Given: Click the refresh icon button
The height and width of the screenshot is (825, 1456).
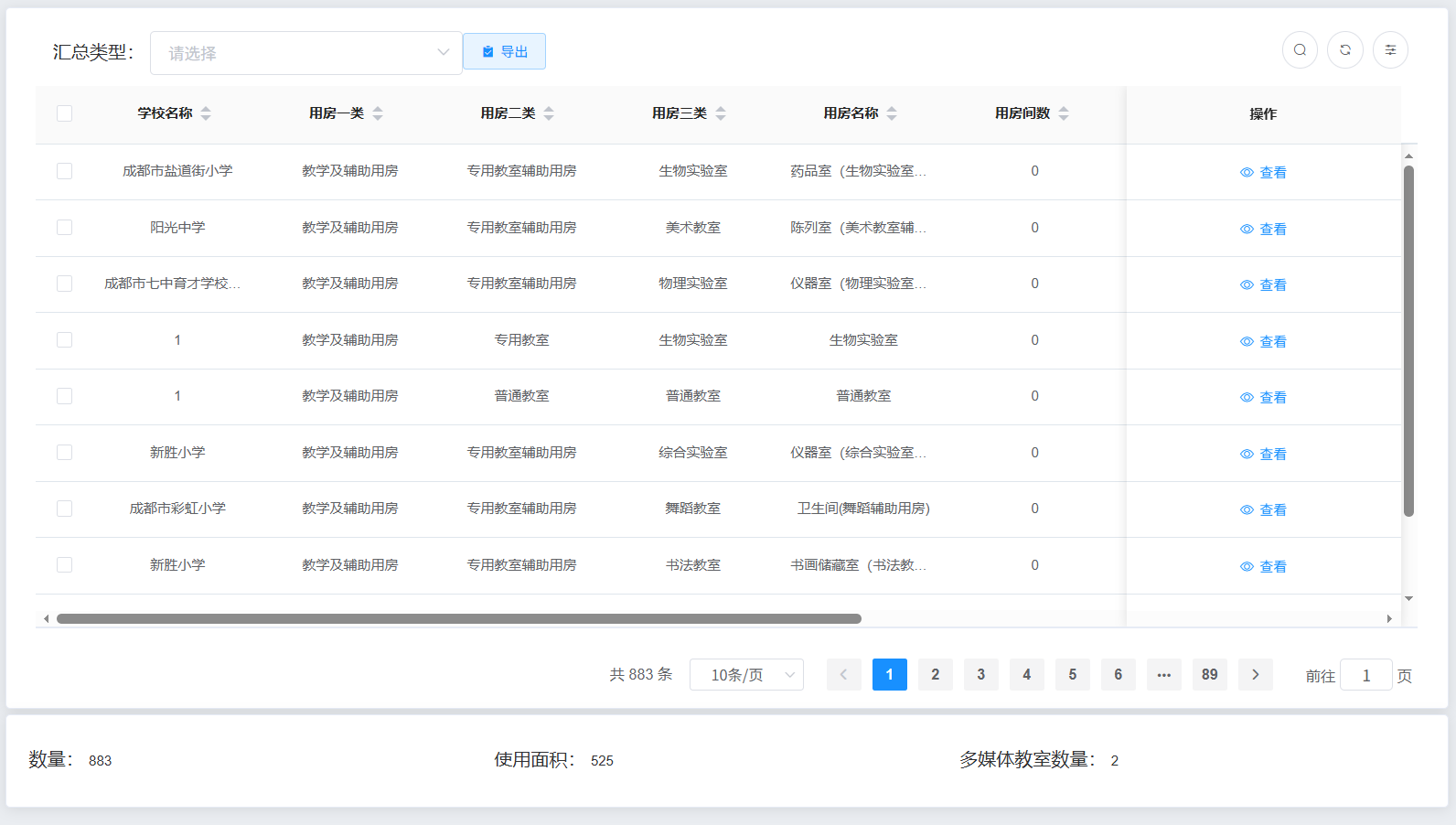Looking at the screenshot, I should click(1345, 50).
